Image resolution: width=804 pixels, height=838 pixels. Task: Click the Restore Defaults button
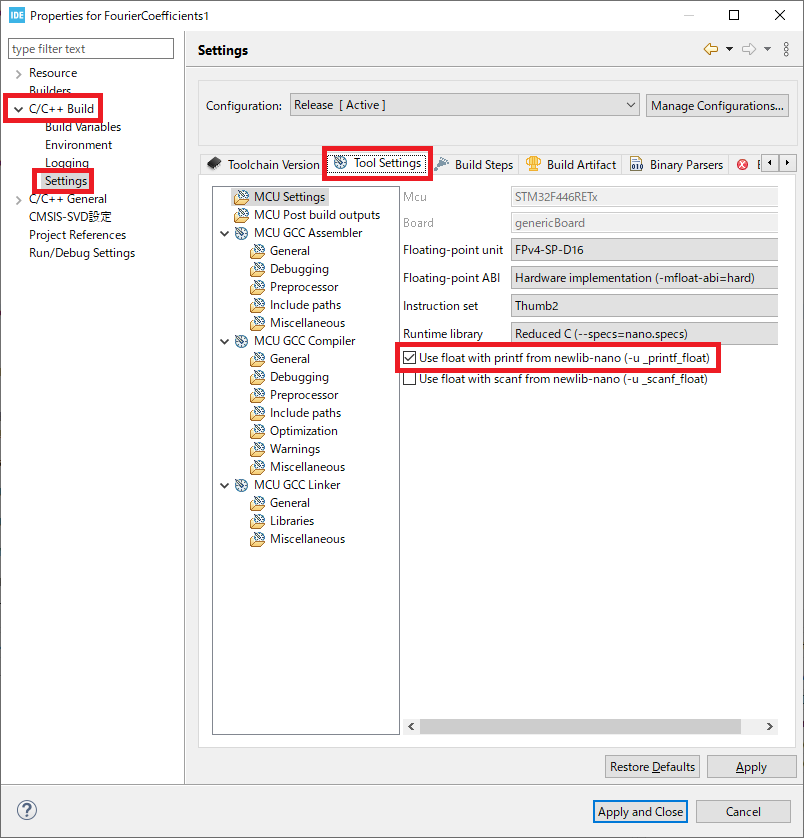pyautogui.click(x=652, y=767)
